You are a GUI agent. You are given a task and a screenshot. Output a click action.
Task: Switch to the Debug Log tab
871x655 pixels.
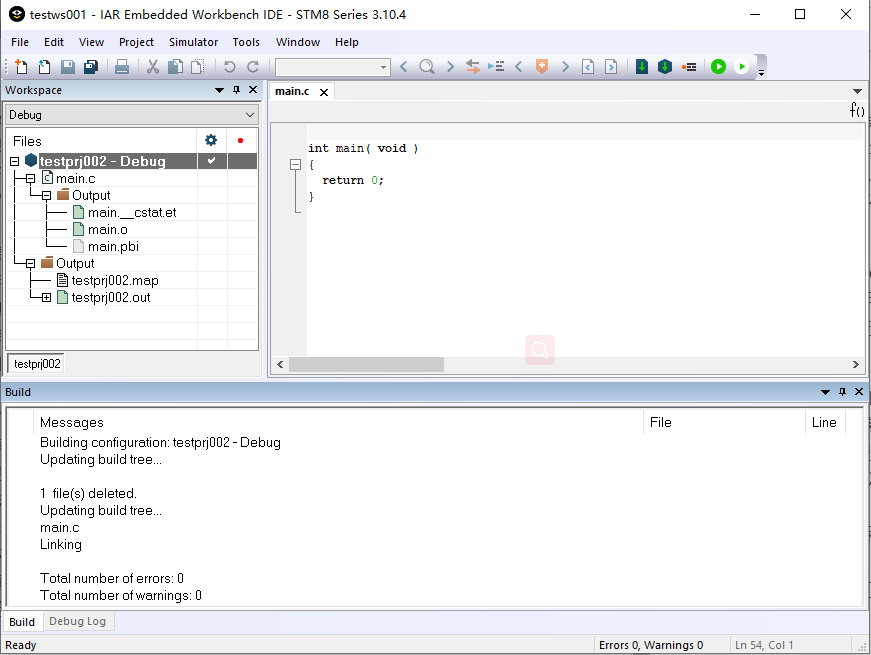77,621
